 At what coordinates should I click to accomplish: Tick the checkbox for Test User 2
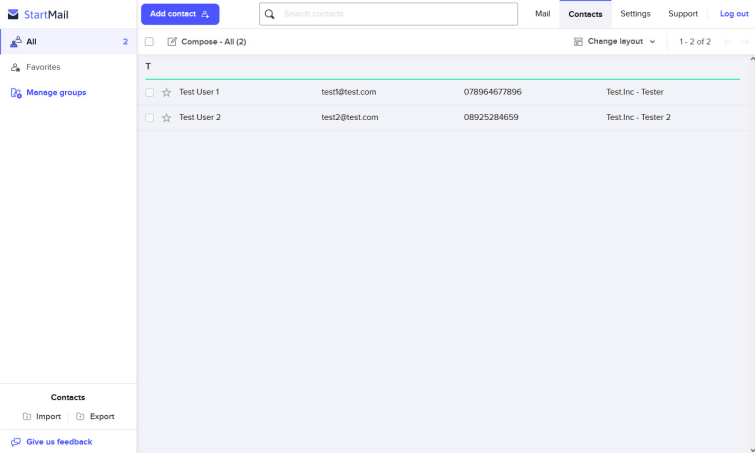point(149,118)
